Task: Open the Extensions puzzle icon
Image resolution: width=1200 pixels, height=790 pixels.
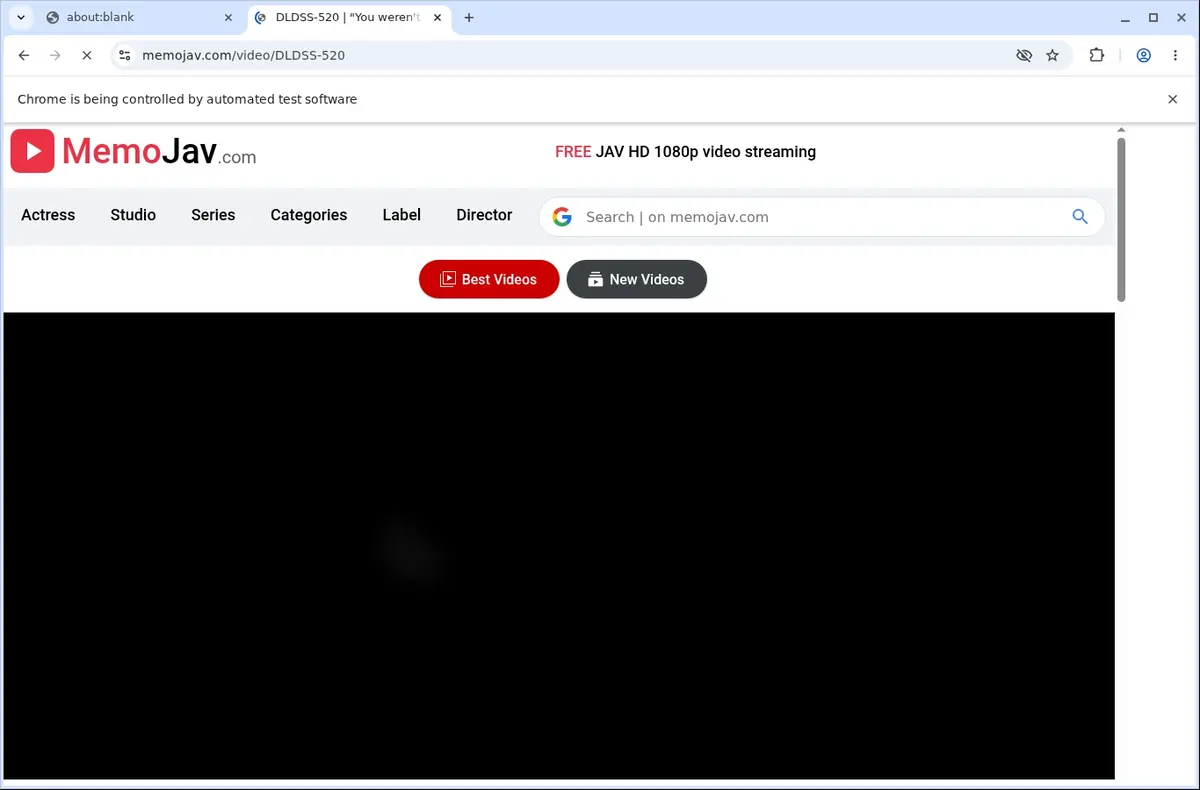Action: click(1097, 55)
